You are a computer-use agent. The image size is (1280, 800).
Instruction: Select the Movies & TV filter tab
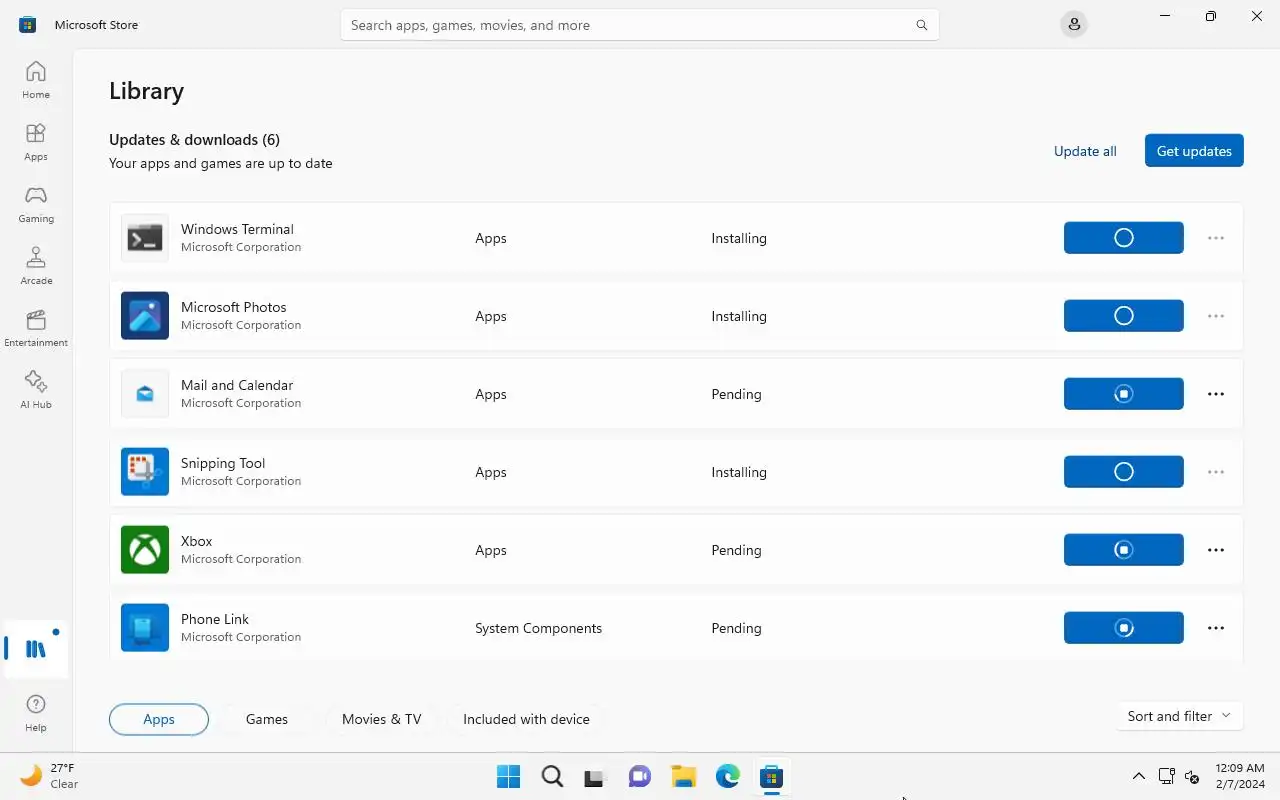tap(382, 719)
